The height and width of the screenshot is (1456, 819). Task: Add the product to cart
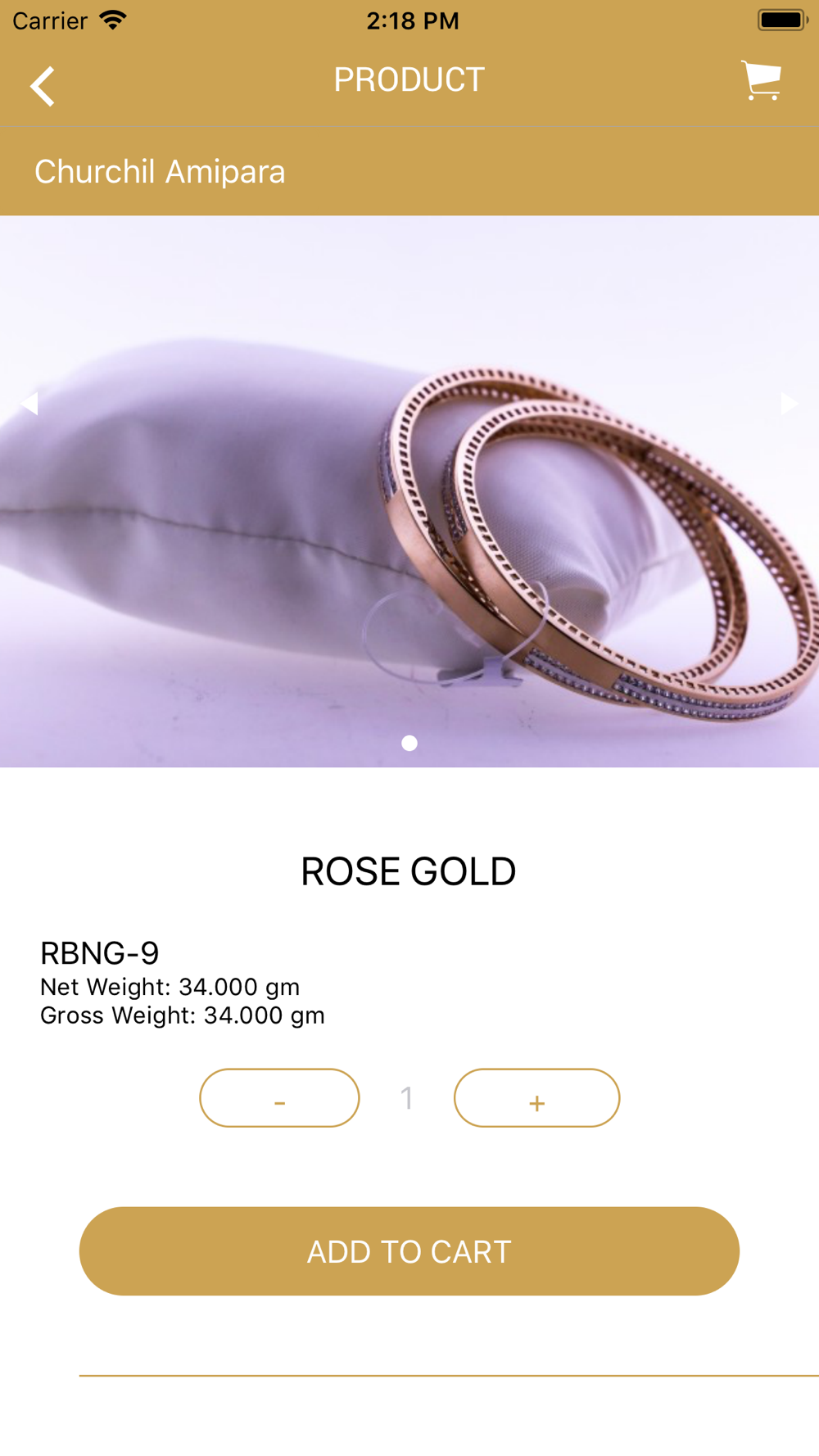(409, 1250)
